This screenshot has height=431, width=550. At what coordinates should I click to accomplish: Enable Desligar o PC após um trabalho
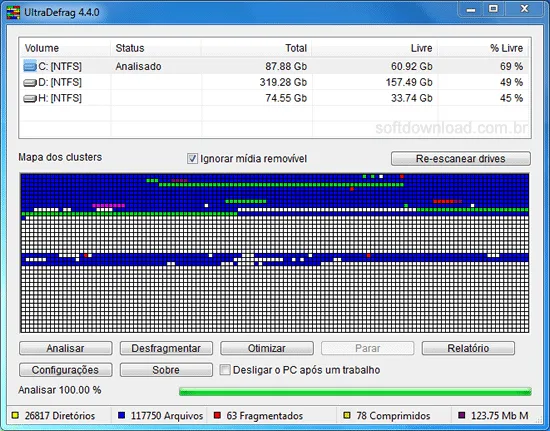point(225,370)
